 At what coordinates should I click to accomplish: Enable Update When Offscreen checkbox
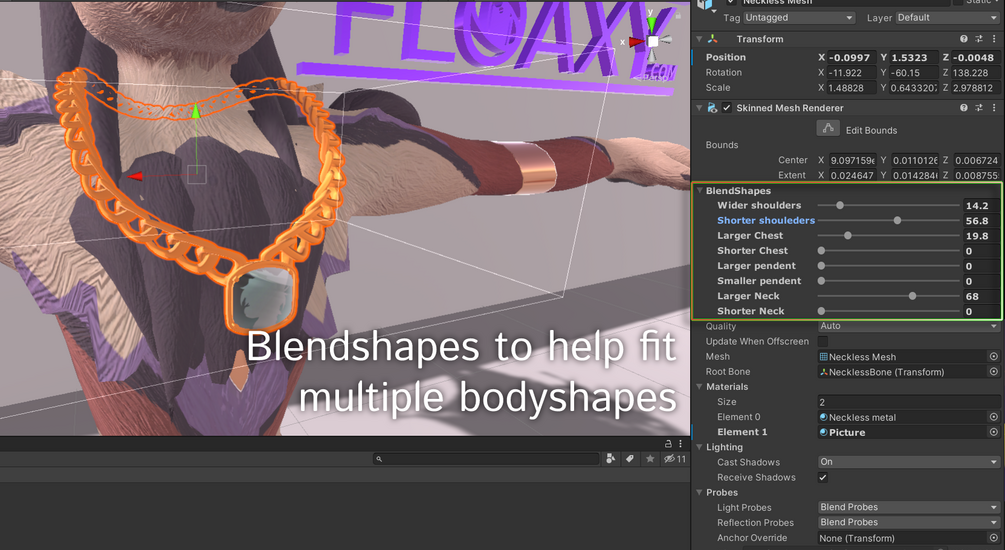tap(823, 341)
